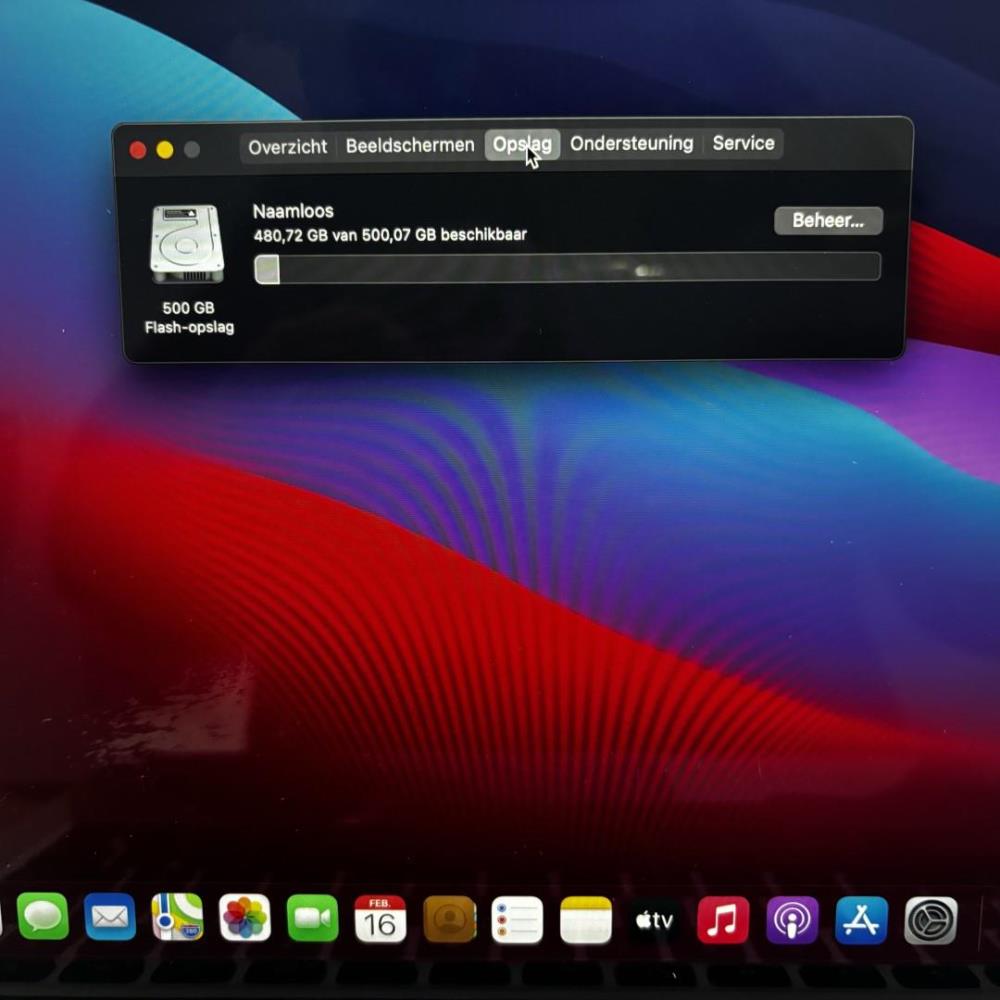1000x1000 pixels.
Task: Open the Music app icon
Action: (723, 920)
